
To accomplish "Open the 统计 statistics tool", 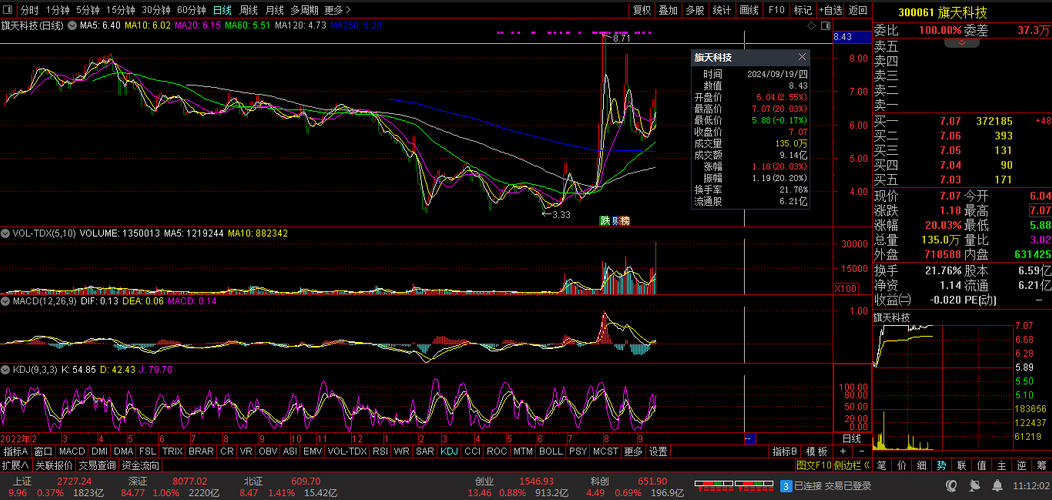I will tap(722, 10).
